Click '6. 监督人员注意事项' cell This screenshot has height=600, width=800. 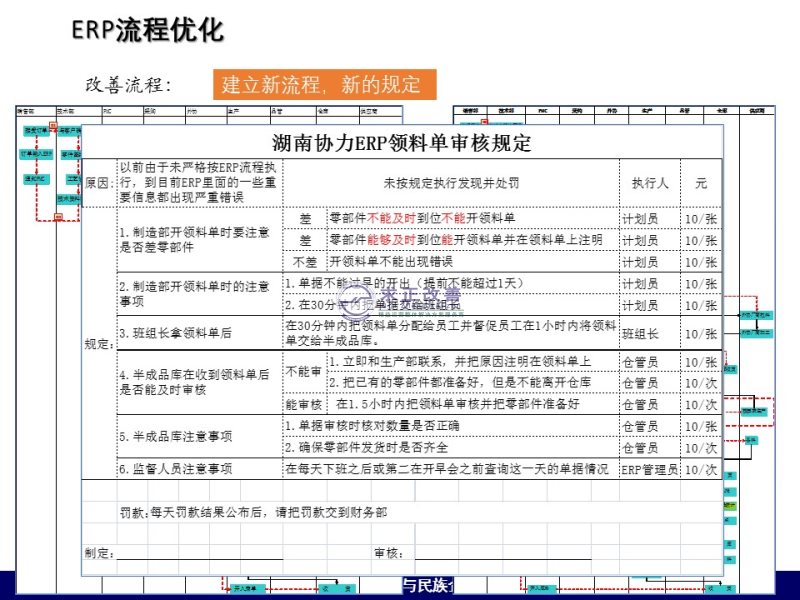(176, 469)
